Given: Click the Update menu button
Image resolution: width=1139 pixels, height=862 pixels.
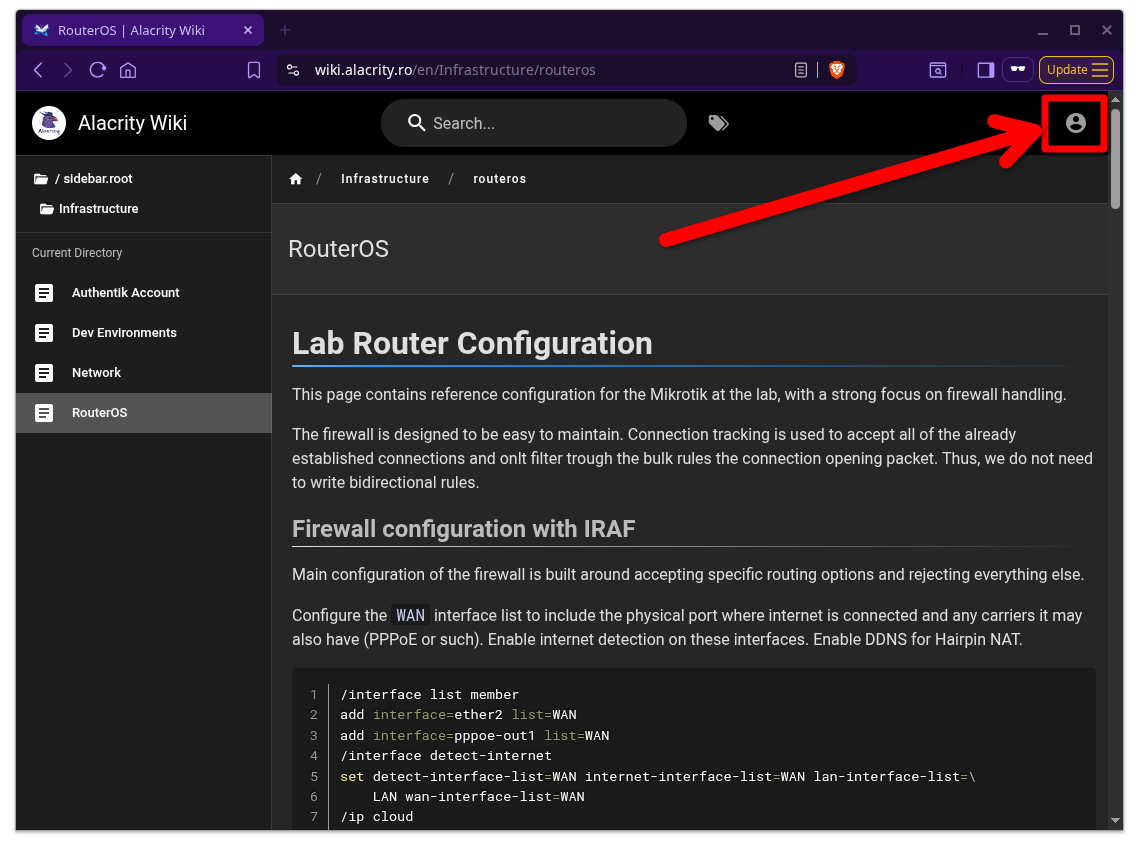Looking at the screenshot, I should [x=1077, y=70].
